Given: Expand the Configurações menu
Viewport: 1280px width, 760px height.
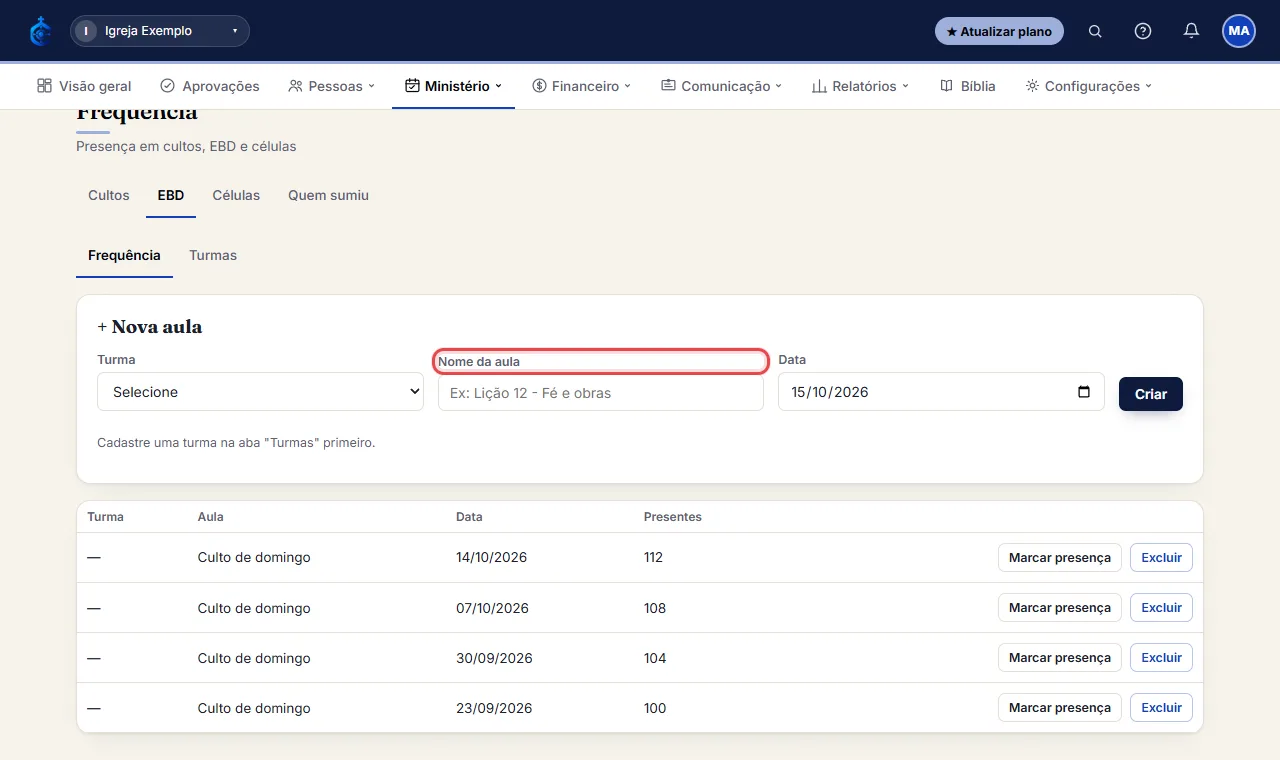Looking at the screenshot, I should tap(1089, 86).
